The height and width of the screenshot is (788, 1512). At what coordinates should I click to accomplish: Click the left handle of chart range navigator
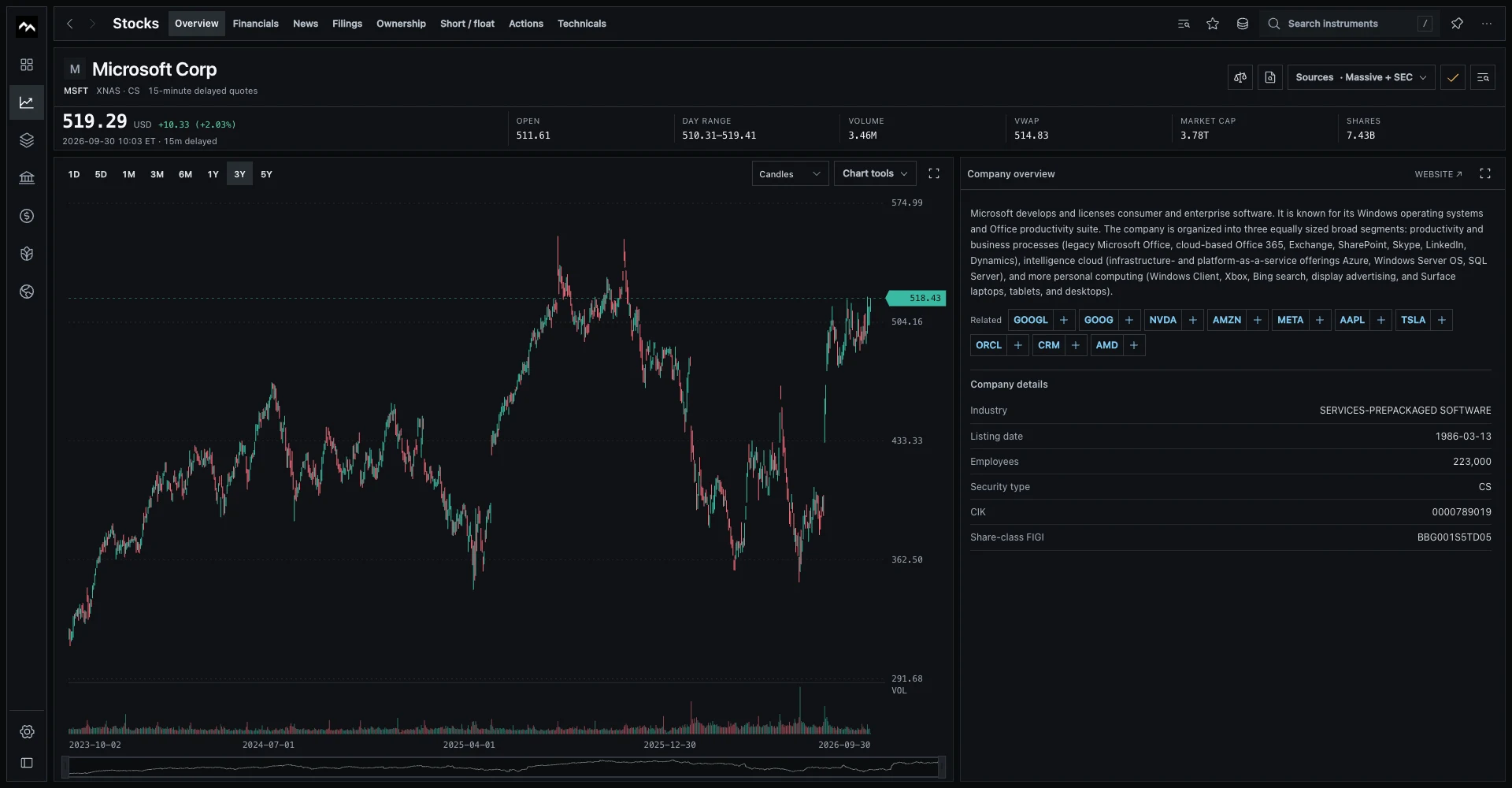point(65,767)
